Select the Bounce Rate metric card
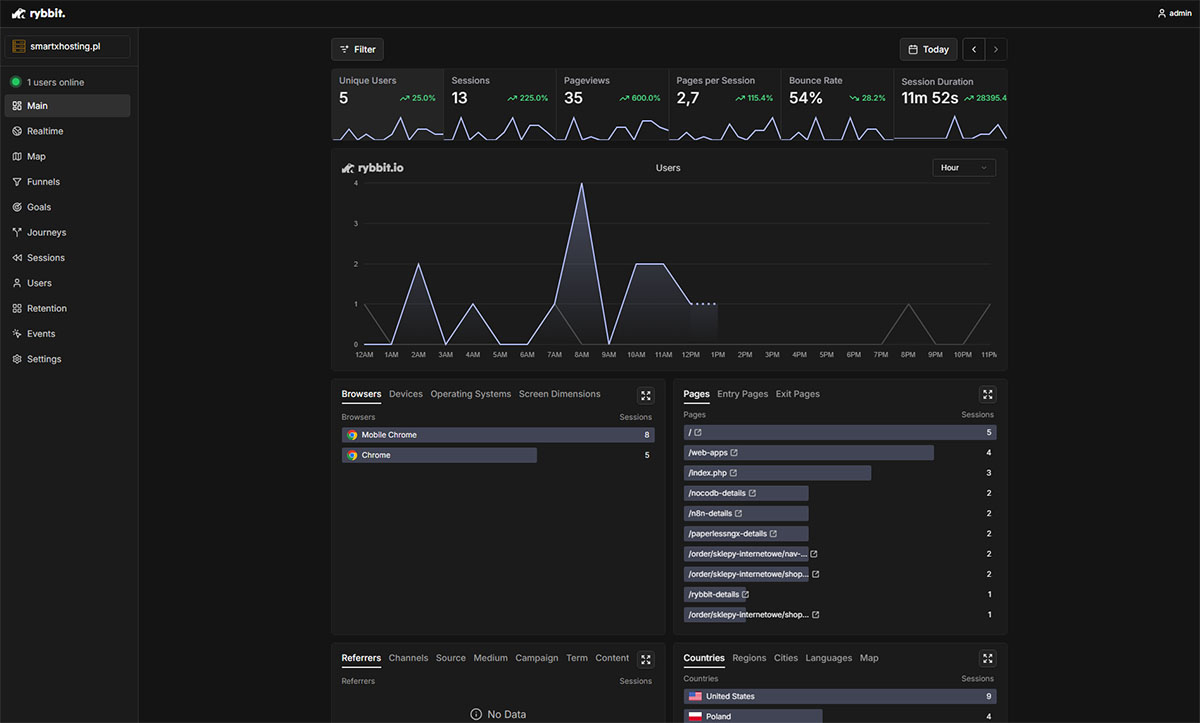The height and width of the screenshot is (723, 1200). pos(836,104)
